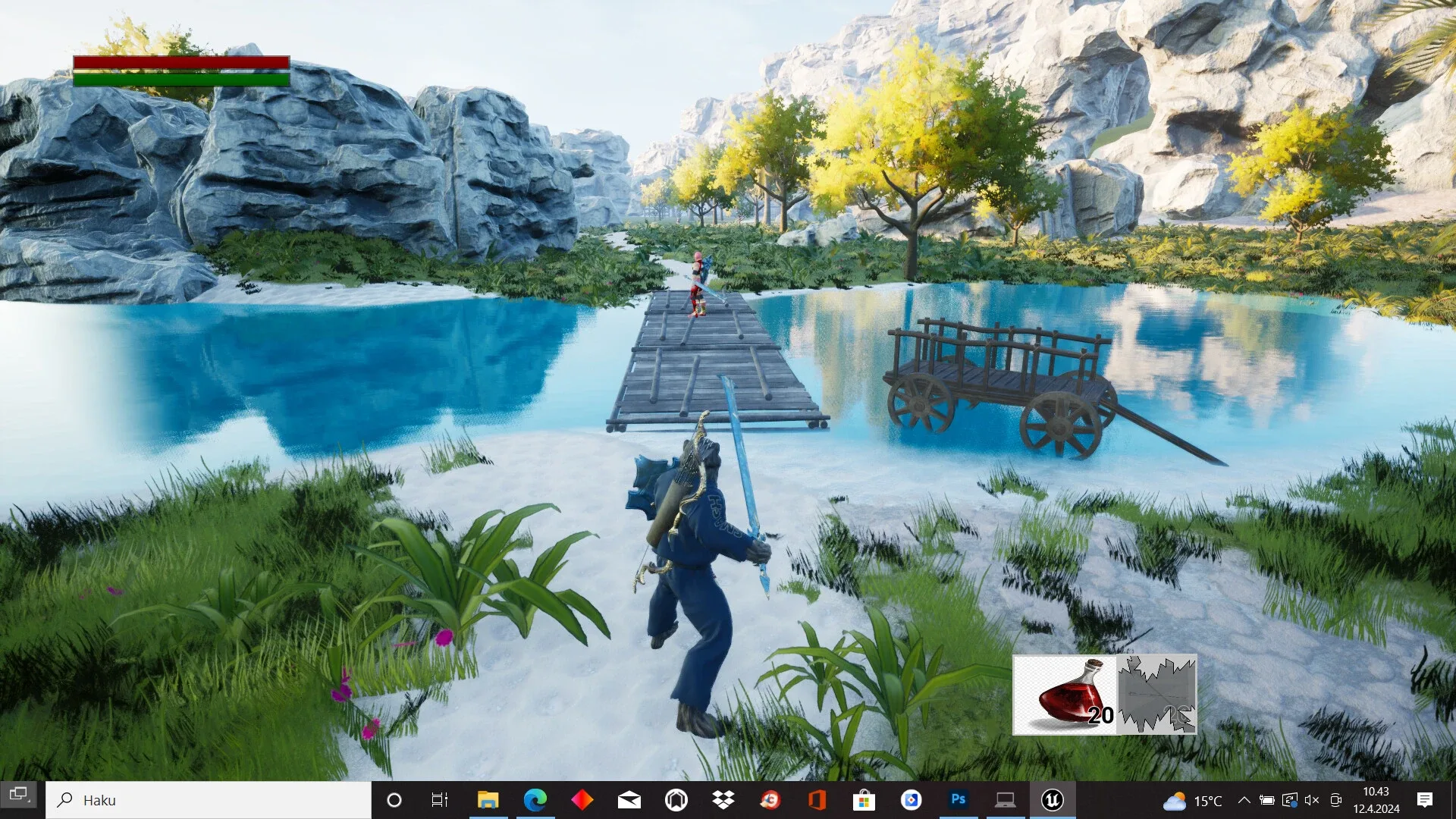Click the torn gray item slot
1456x819 pixels.
coord(1156,695)
